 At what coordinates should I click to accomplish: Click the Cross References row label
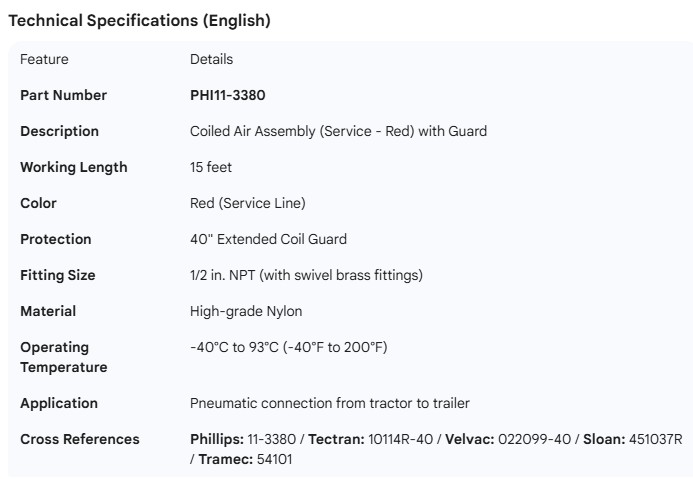80,439
